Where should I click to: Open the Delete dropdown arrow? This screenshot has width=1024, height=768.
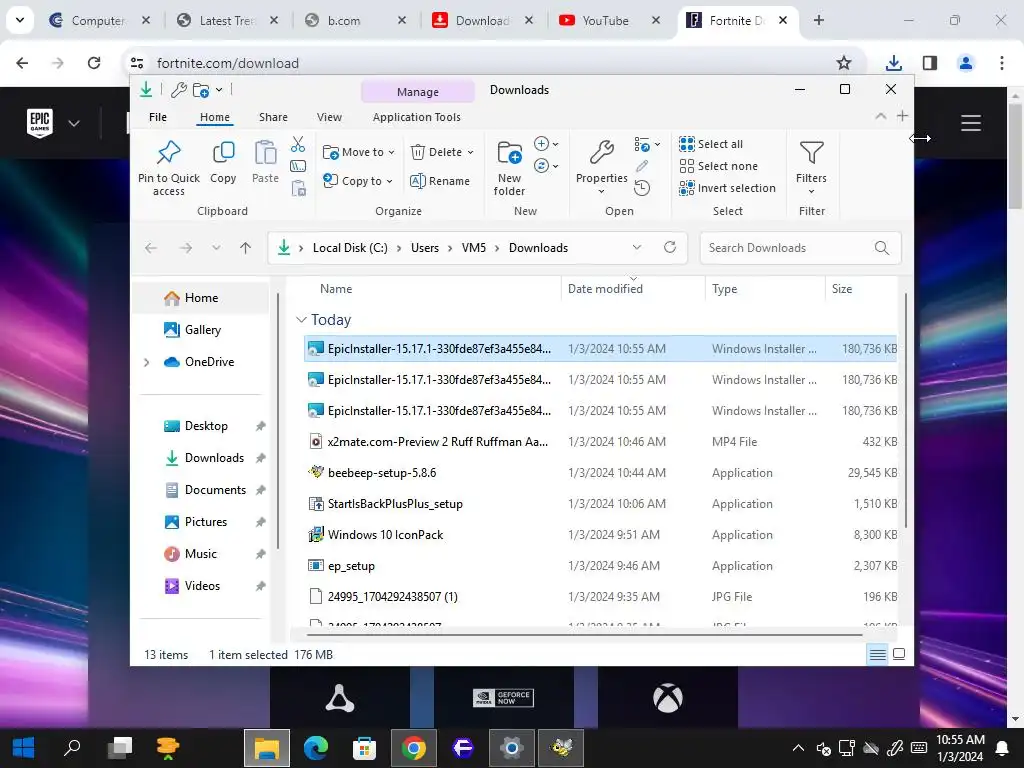(x=470, y=152)
